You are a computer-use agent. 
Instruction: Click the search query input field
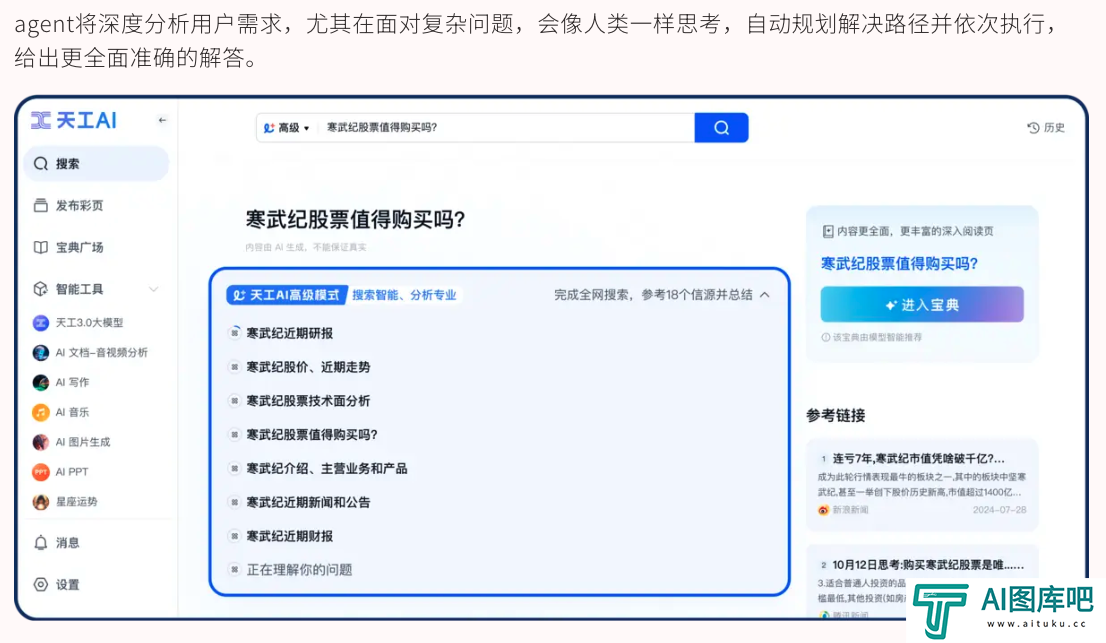[506, 128]
